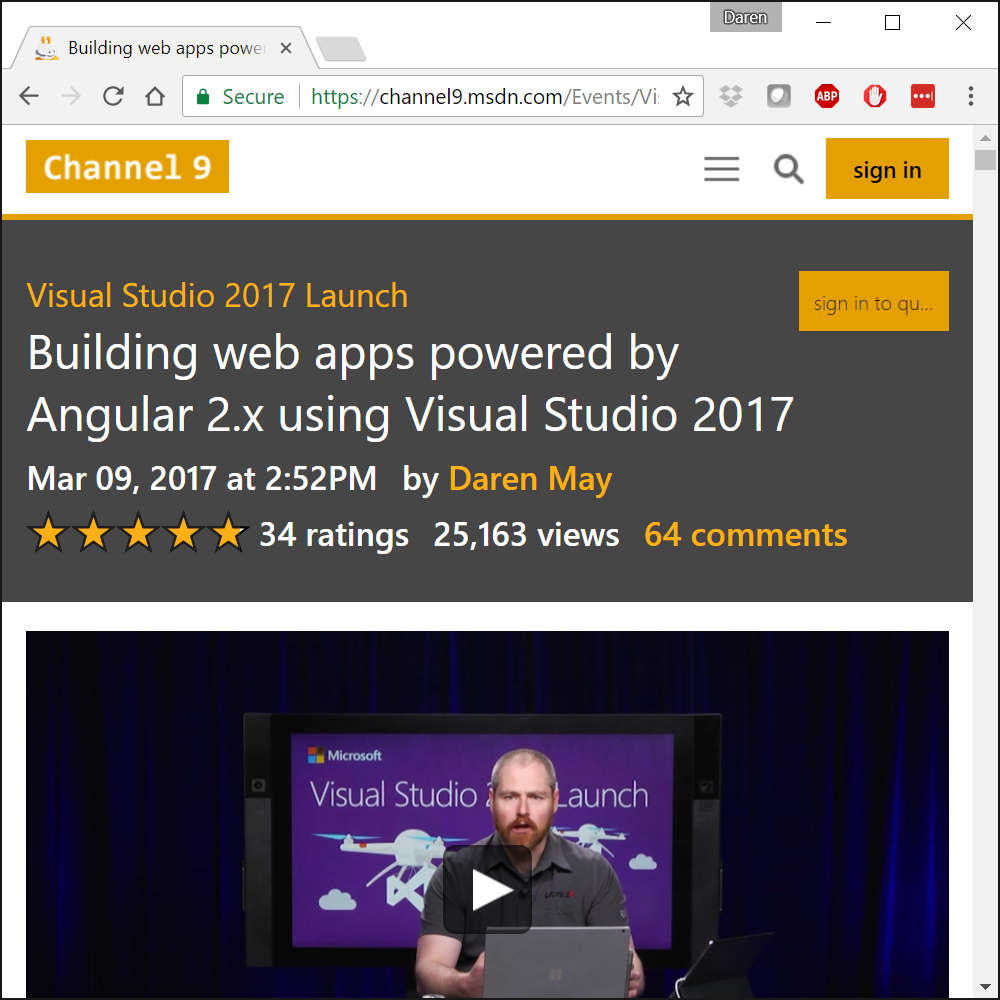Open the Dropbox extension icon

[731, 96]
